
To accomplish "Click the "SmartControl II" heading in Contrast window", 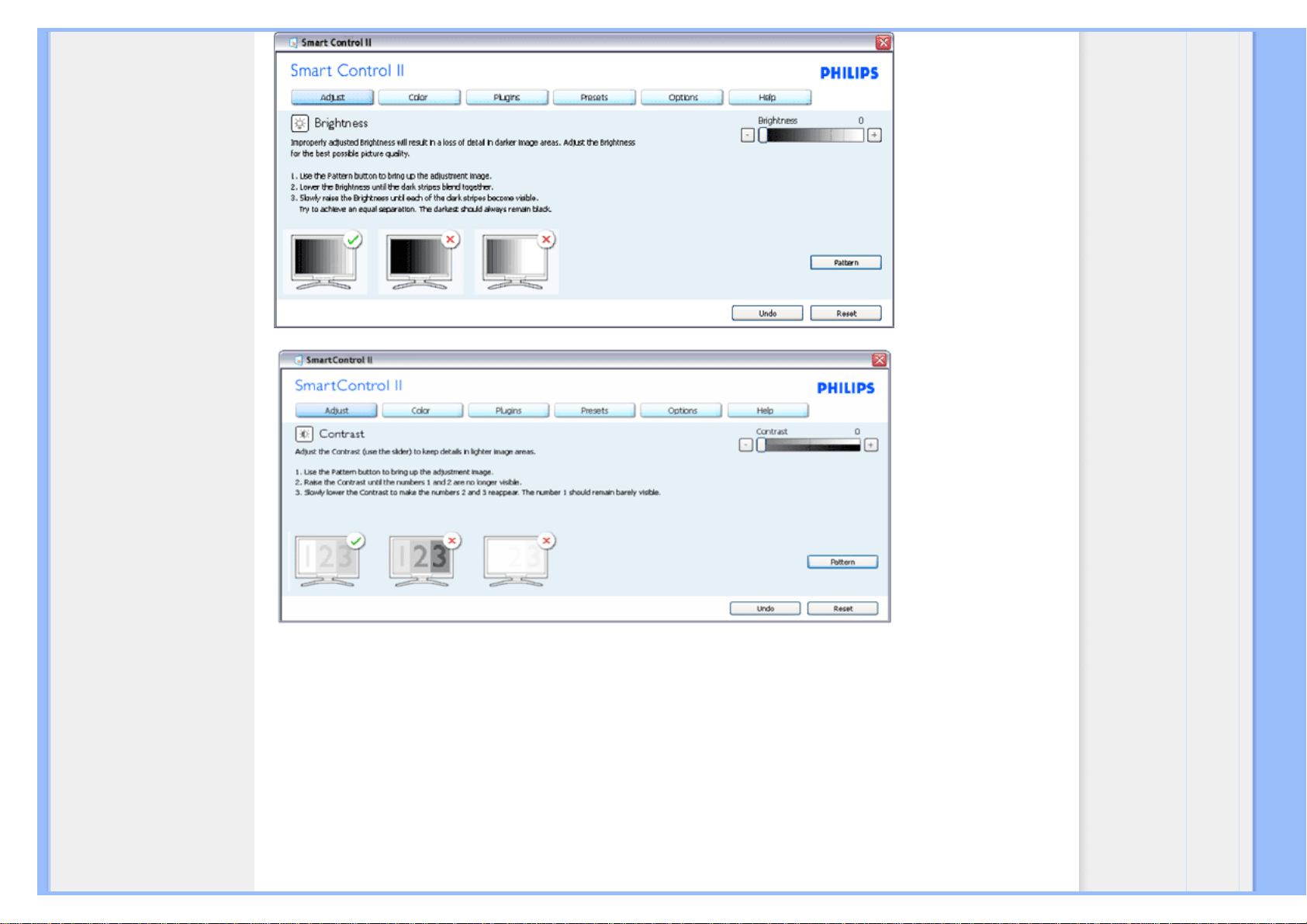I will [348, 386].
